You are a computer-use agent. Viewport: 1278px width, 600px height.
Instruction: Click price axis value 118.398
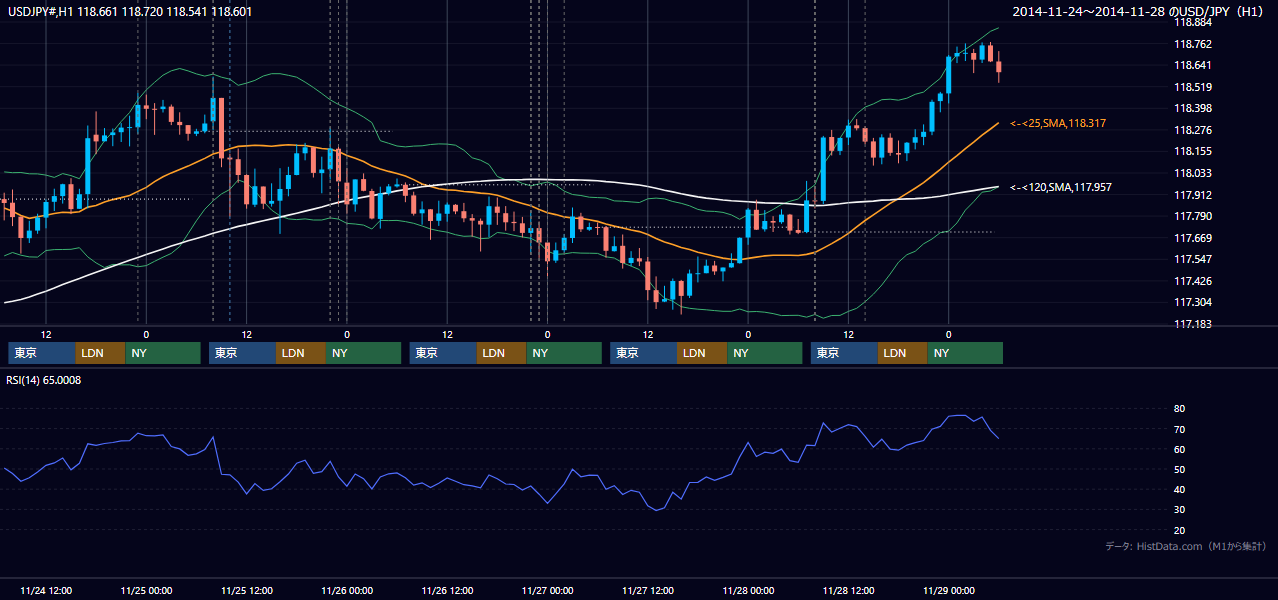[1193, 108]
